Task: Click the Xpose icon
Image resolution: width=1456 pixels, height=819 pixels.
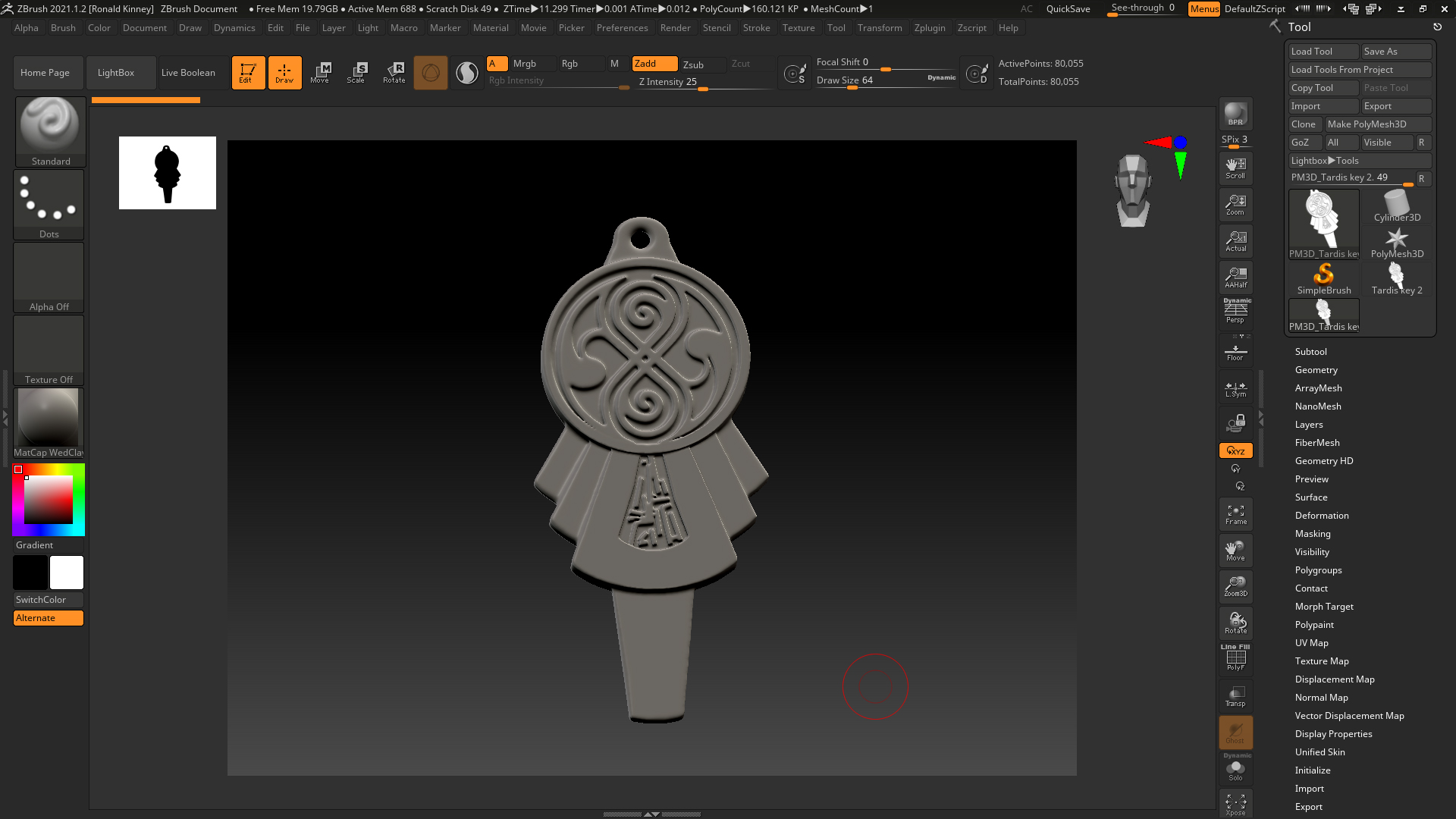Action: 1235,804
